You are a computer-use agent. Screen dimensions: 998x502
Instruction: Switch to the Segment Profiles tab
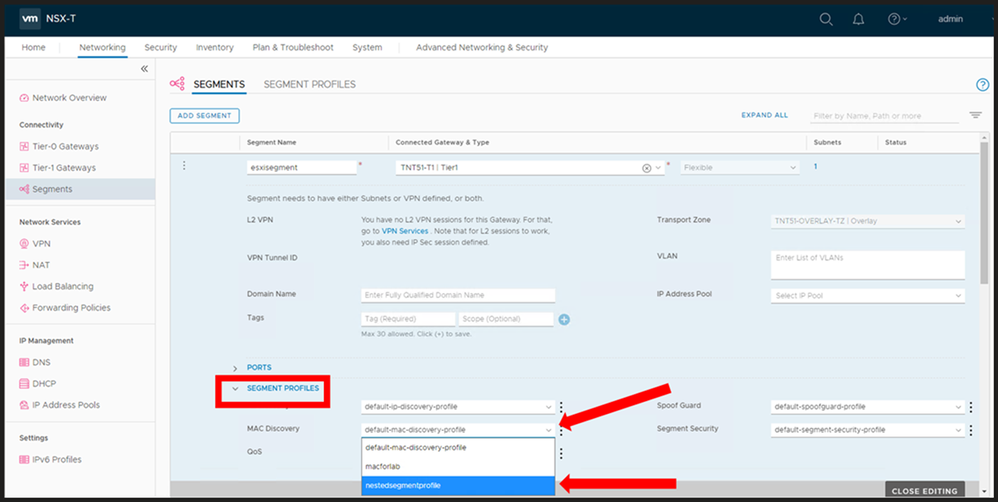pyautogui.click(x=309, y=84)
